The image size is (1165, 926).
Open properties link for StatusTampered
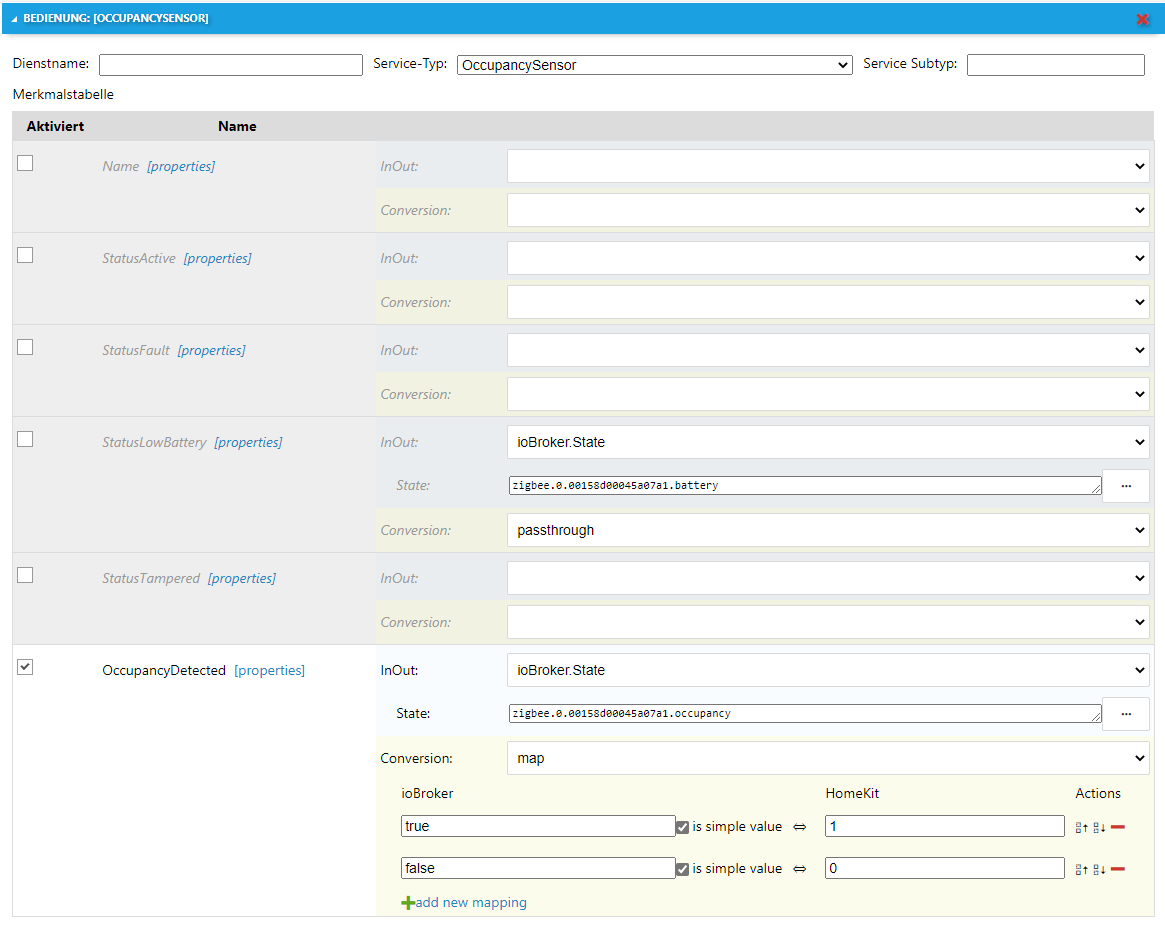pos(242,579)
